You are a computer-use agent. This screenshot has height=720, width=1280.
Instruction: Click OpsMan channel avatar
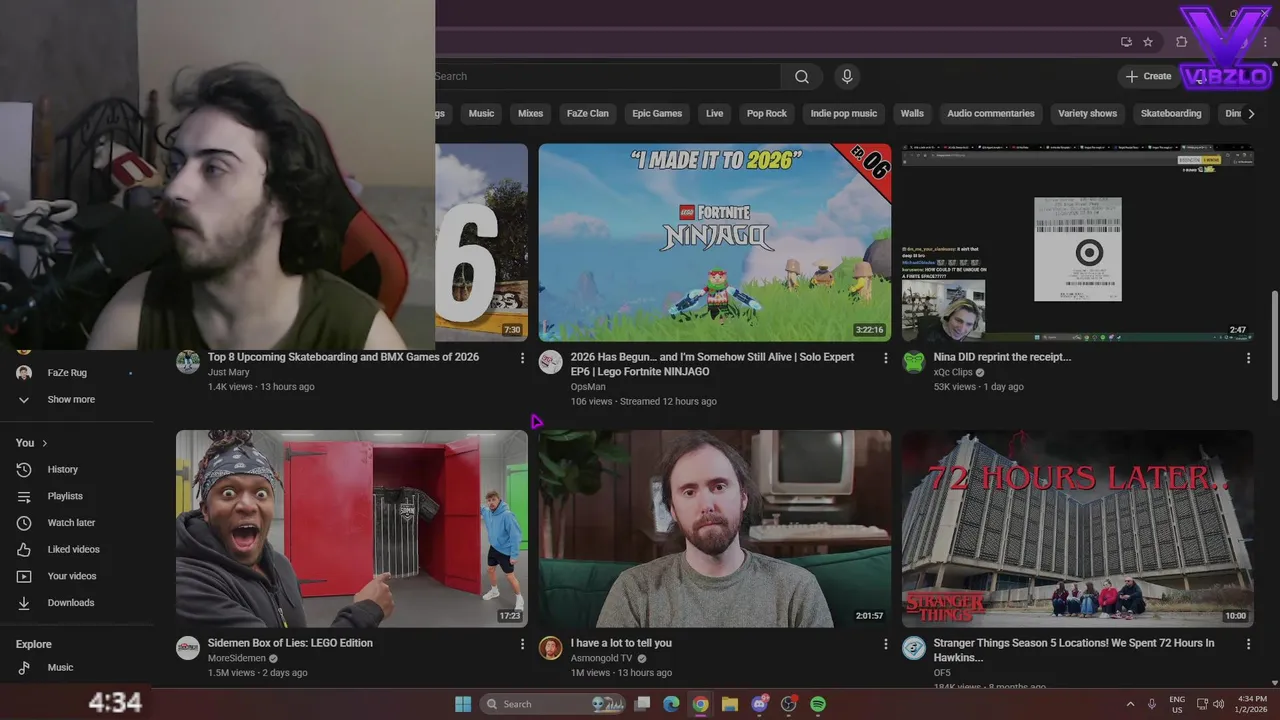click(x=551, y=362)
